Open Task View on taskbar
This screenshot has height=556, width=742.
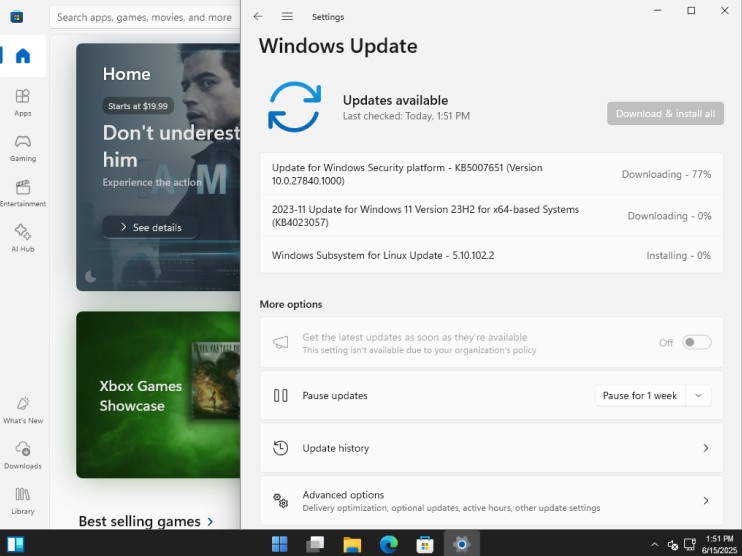tap(315, 544)
